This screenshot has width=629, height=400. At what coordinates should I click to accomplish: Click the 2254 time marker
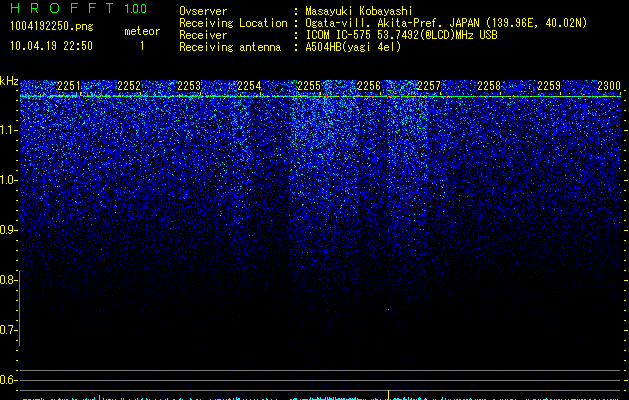coord(249,86)
